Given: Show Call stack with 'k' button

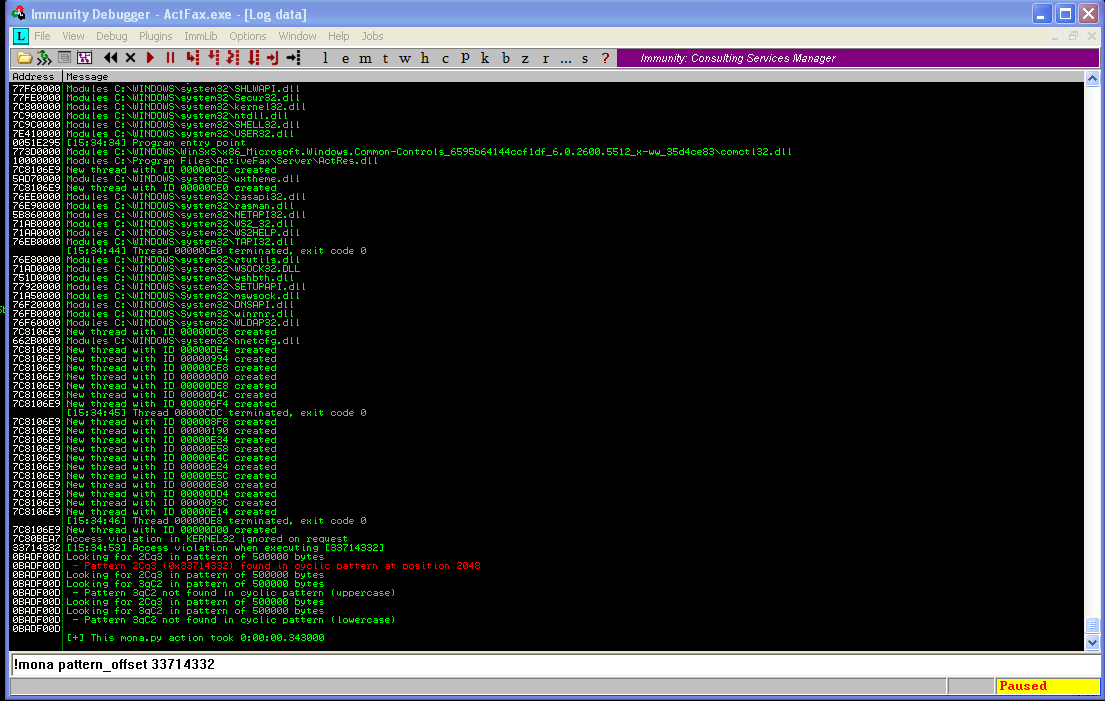Looking at the screenshot, I should [485, 58].
